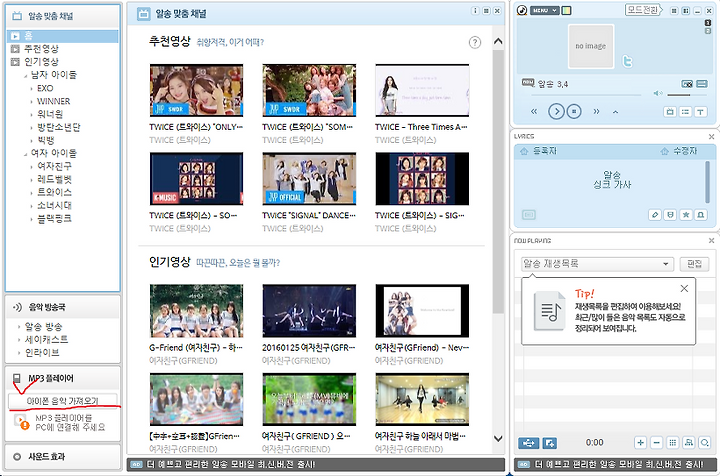Switch player to mini mode grid icon
This screenshot has height=476, width=720.
pyautogui.click(x=674, y=10)
